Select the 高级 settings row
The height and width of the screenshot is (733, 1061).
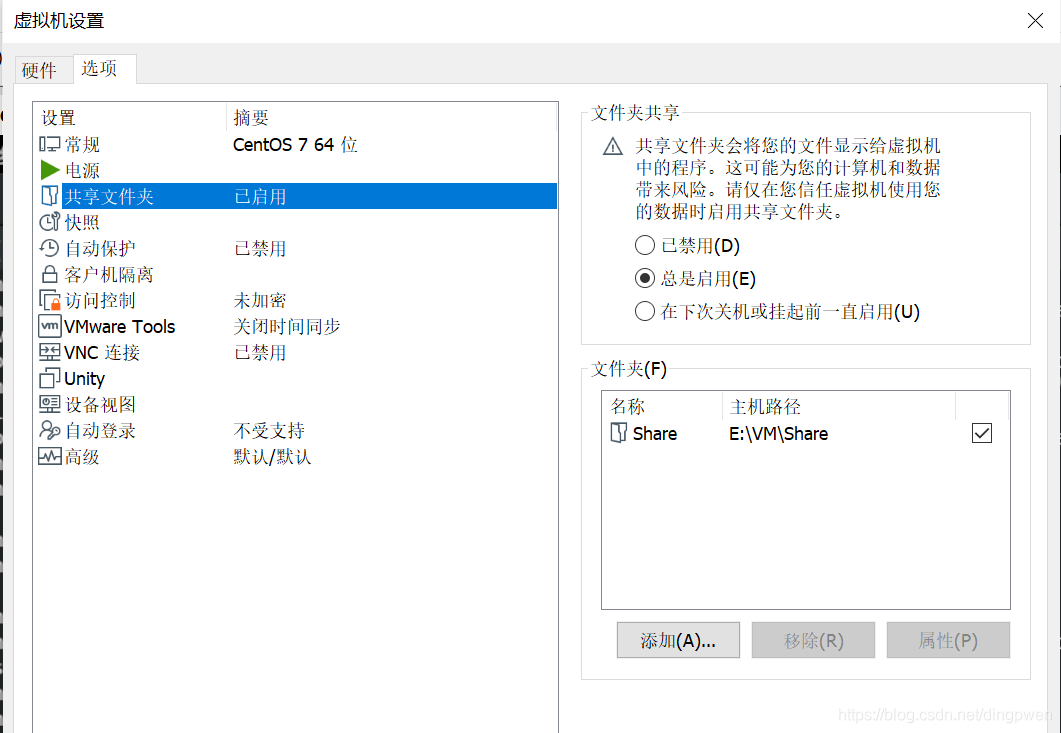[296, 456]
